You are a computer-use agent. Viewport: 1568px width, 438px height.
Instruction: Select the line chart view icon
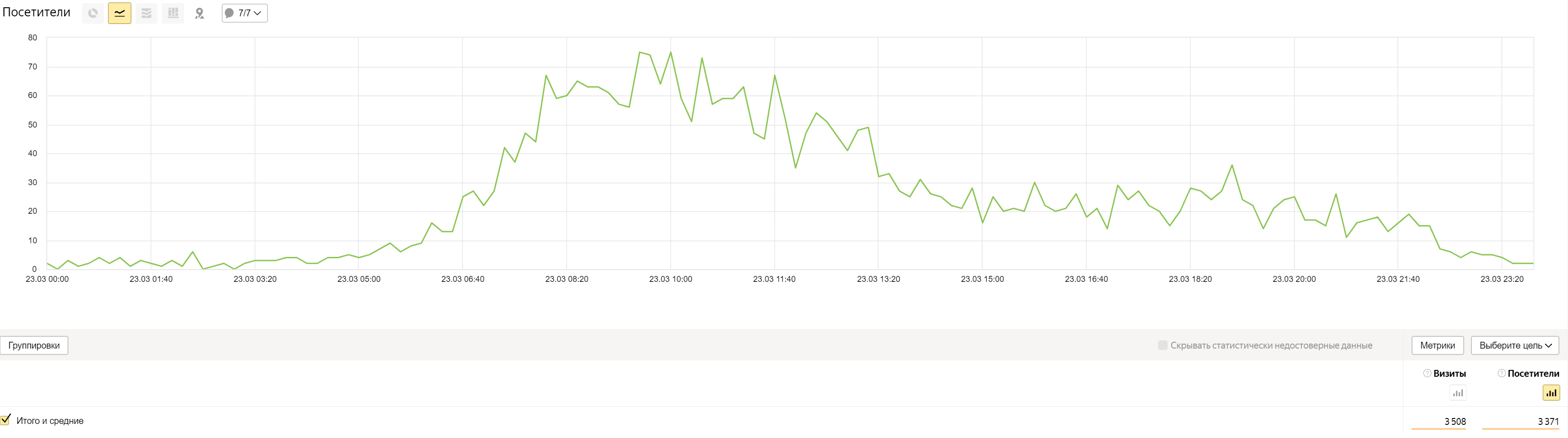click(x=119, y=13)
